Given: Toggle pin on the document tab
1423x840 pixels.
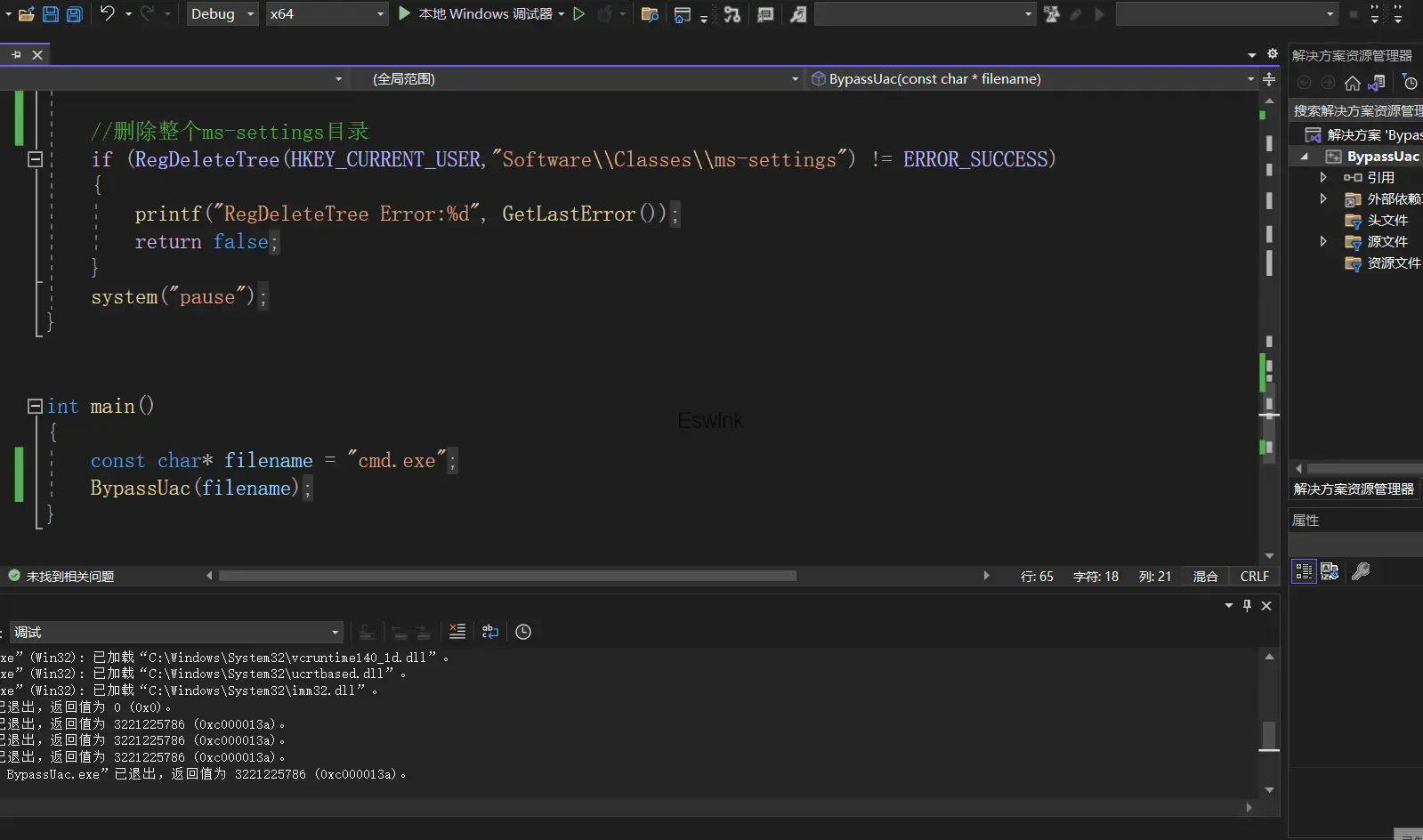Looking at the screenshot, I should coord(16,55).
